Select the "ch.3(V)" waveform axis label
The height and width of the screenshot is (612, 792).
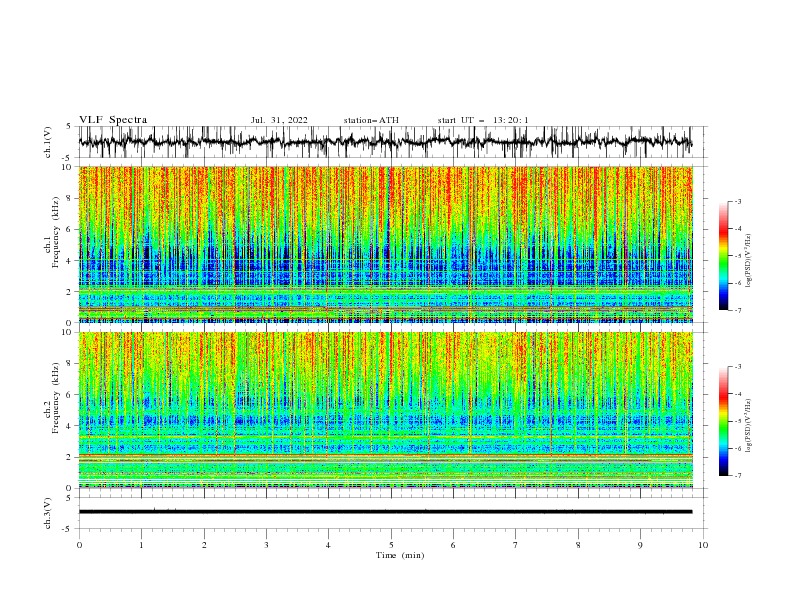[48, 513]
